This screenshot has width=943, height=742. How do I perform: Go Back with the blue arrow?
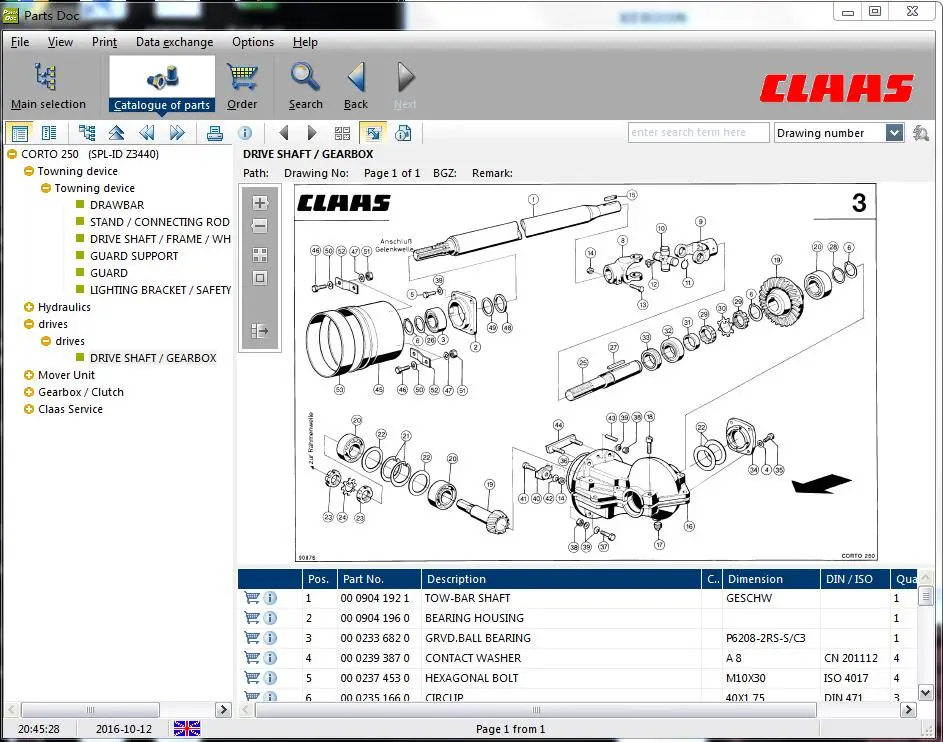coord(356,86)
